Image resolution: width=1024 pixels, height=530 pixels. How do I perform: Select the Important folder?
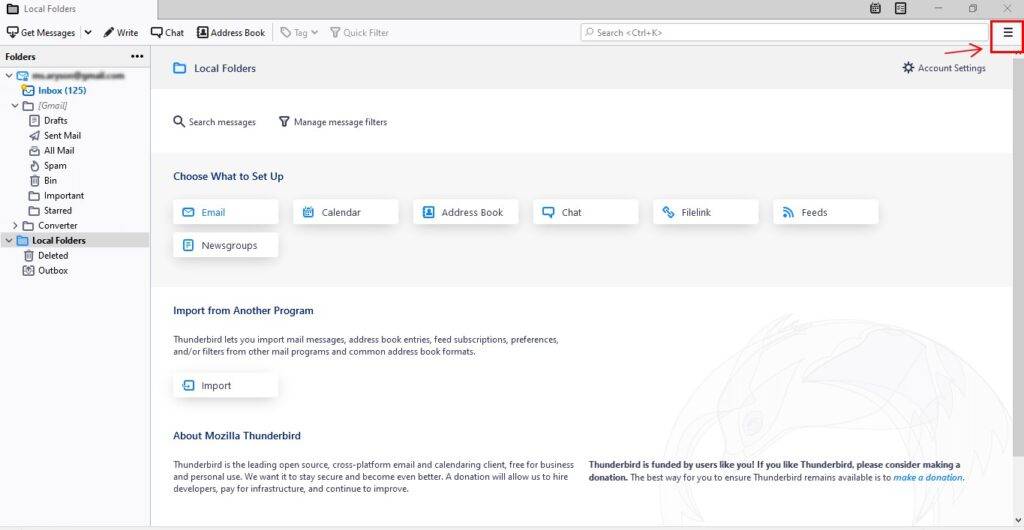click(x=64, y=196)
